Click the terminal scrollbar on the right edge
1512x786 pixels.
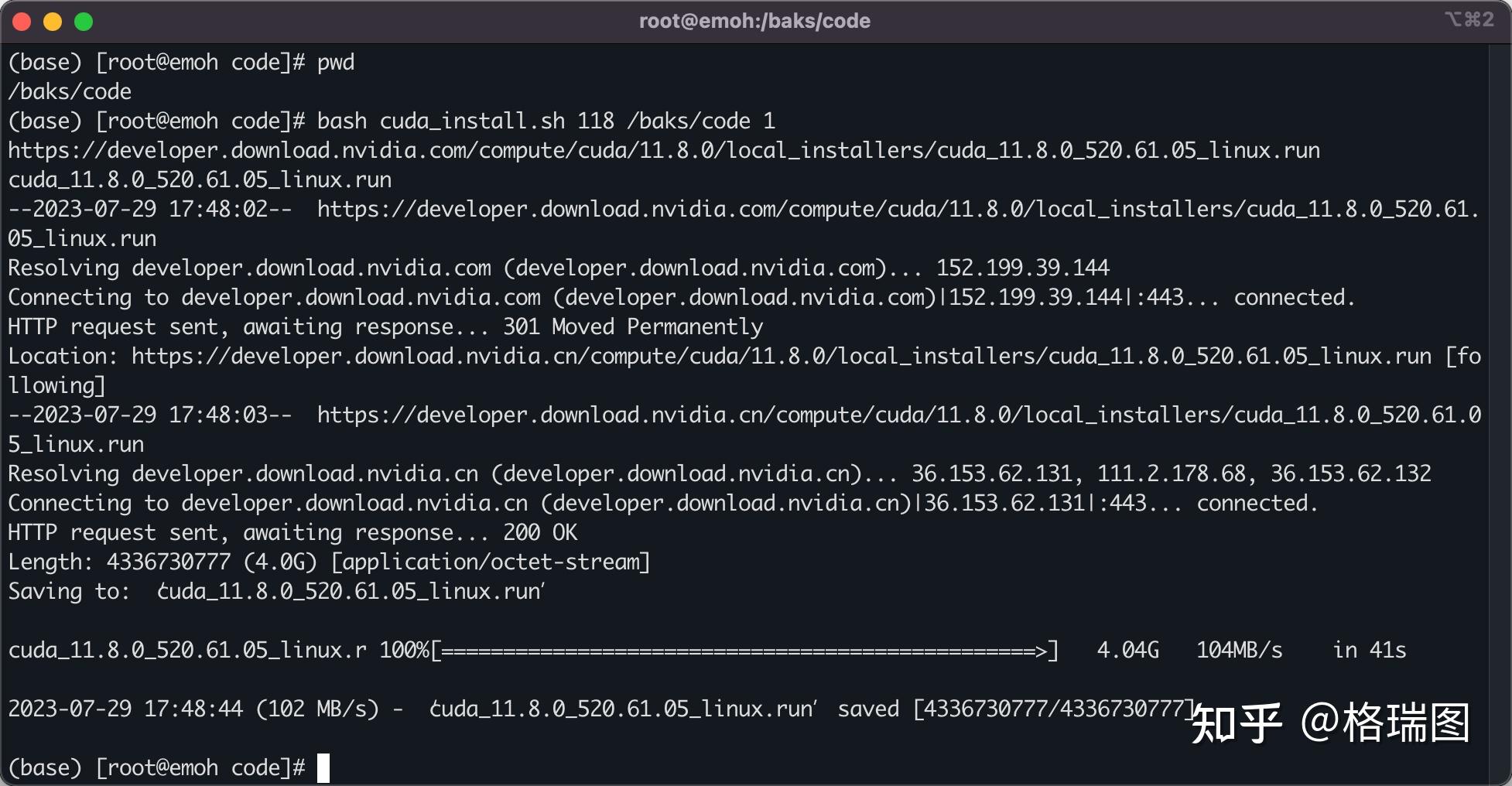click(x=1498, y=387)
